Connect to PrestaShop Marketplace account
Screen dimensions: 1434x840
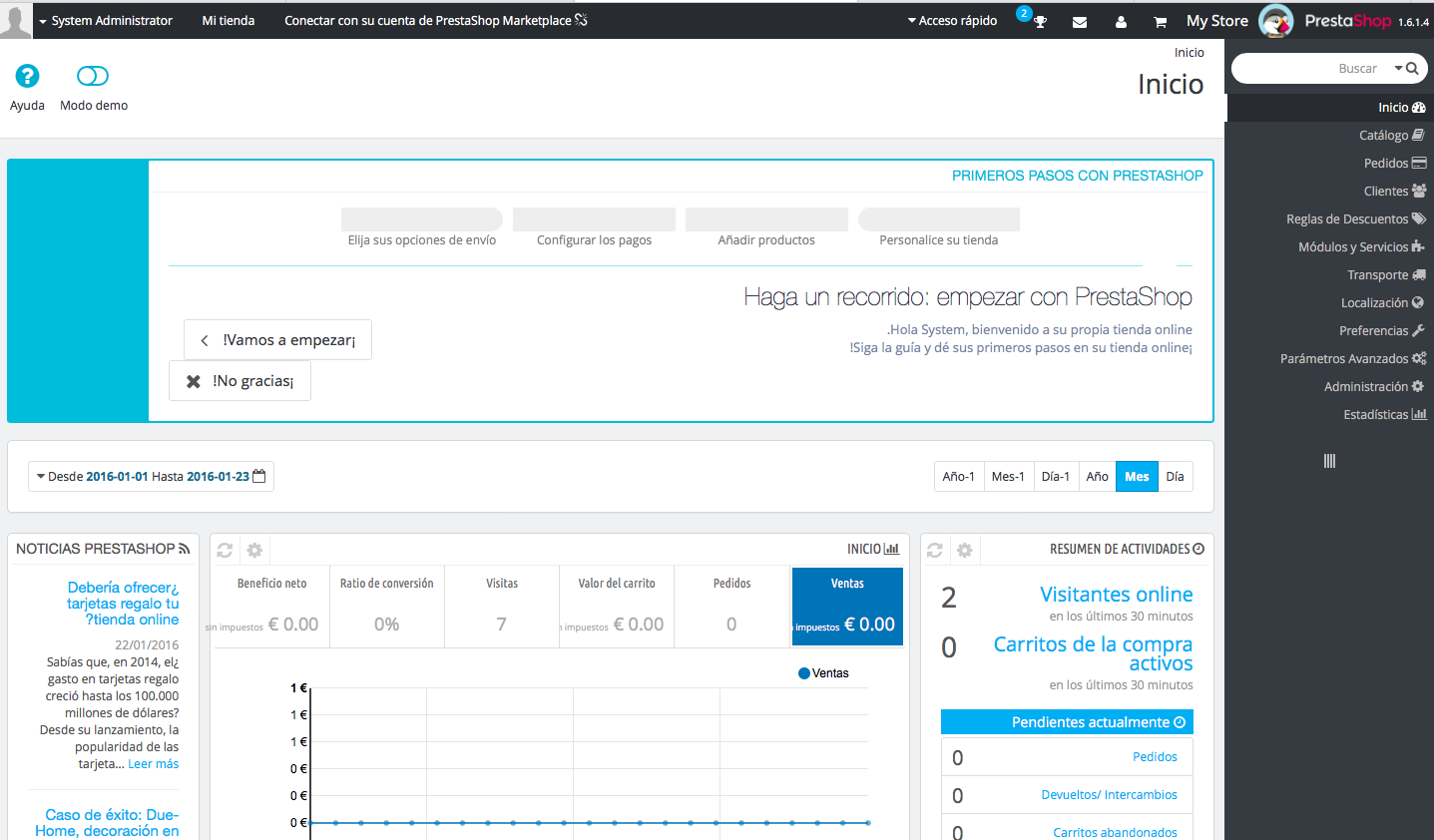coord(436,20)
